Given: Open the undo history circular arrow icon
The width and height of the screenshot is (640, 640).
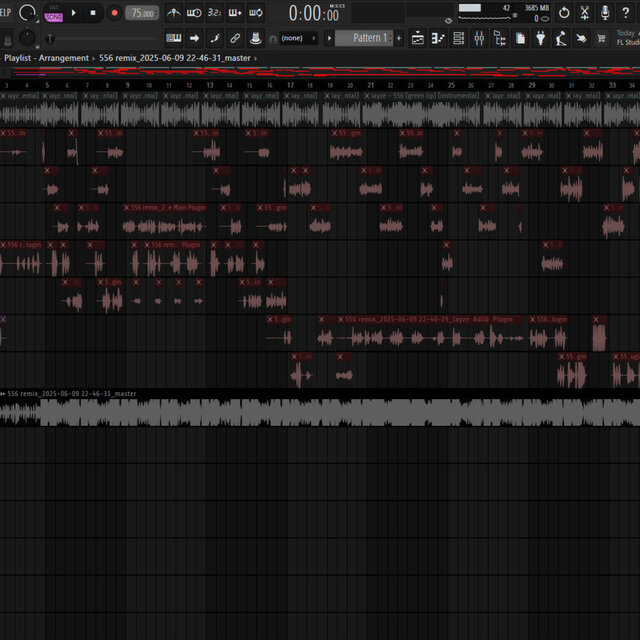Looking at the screenshot, I should [x=564, y=13].
